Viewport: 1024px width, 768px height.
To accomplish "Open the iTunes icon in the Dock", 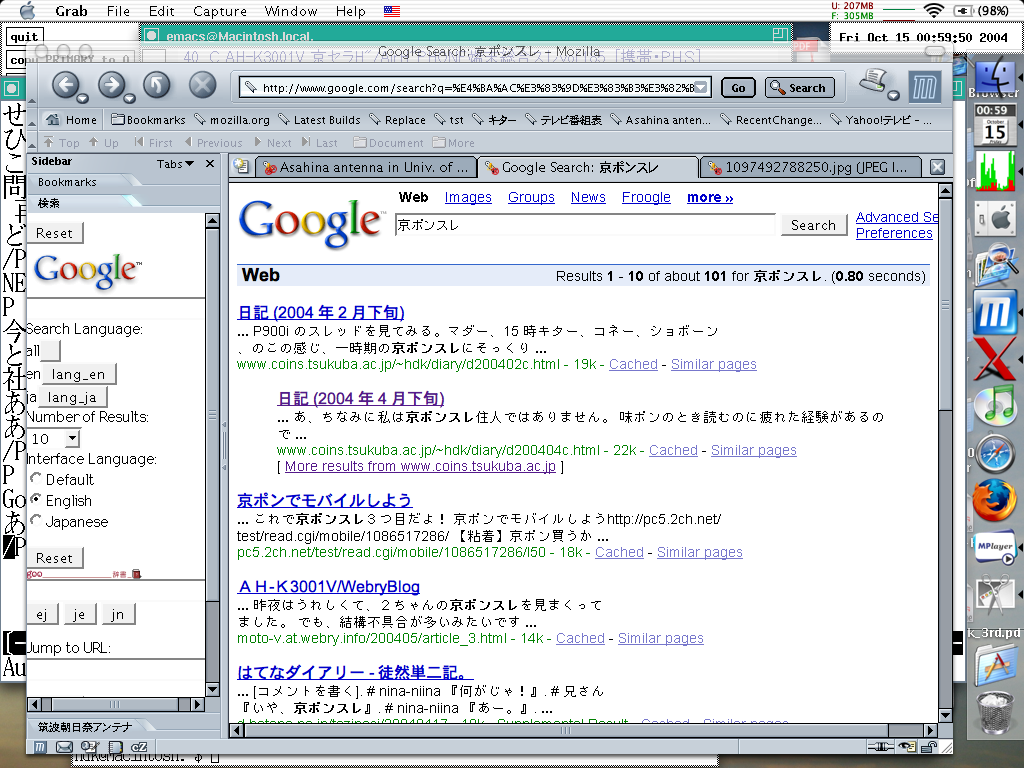I will (995, 405).
